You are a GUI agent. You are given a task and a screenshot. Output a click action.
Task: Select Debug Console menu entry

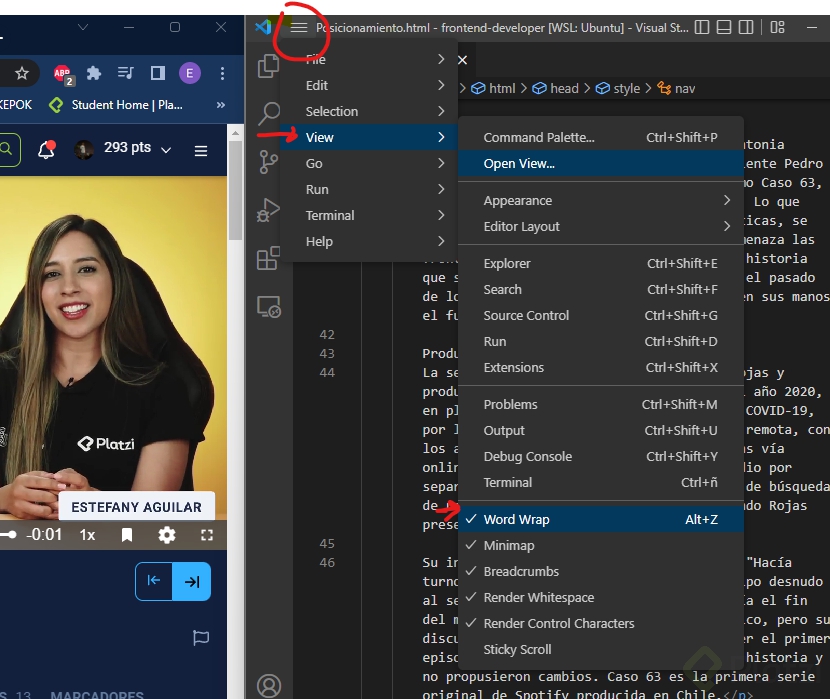coord(601,456)
